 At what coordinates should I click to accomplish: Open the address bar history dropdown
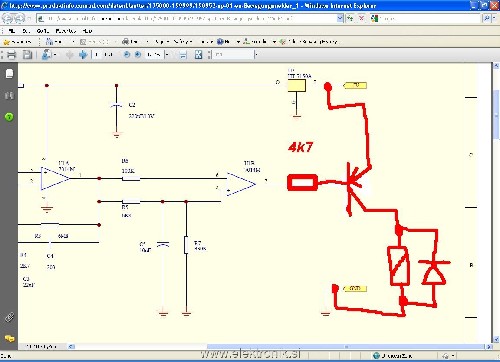pyautogui.click(x=340, y=18)
